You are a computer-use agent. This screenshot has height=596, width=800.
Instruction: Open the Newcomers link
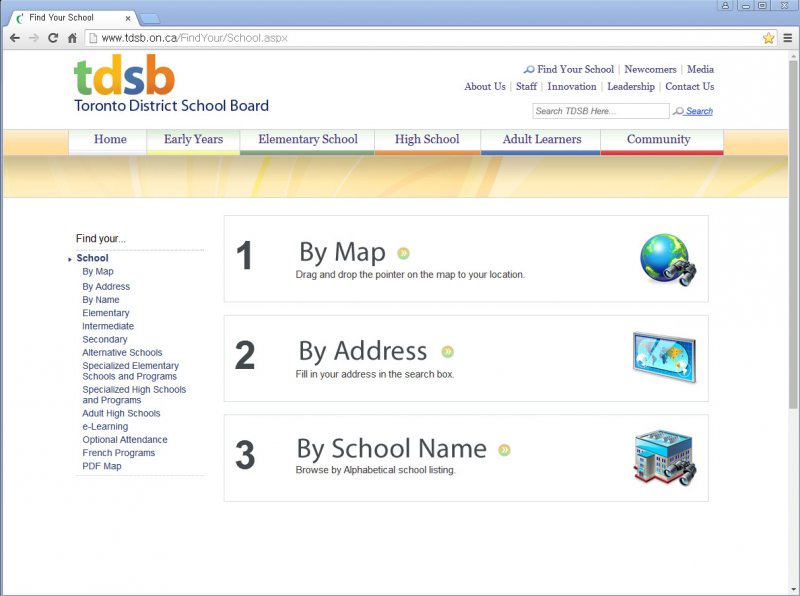click(650, 69)
